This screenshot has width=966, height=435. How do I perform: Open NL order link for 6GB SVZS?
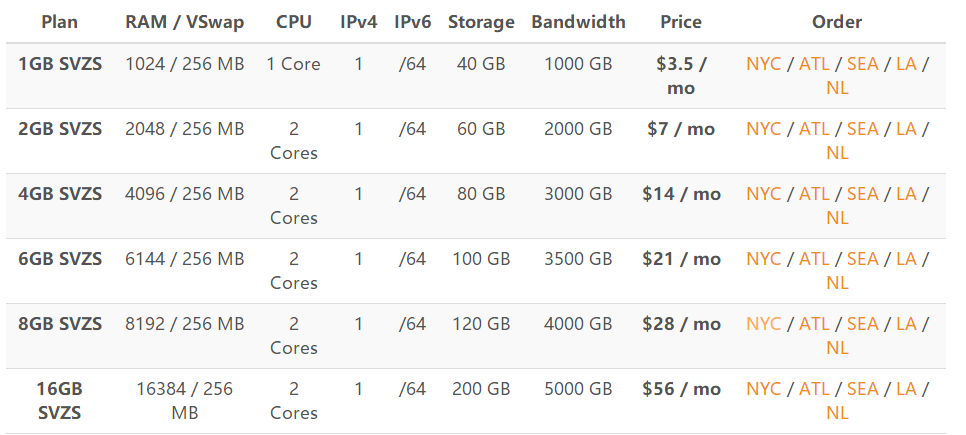[x=837, y=283]
